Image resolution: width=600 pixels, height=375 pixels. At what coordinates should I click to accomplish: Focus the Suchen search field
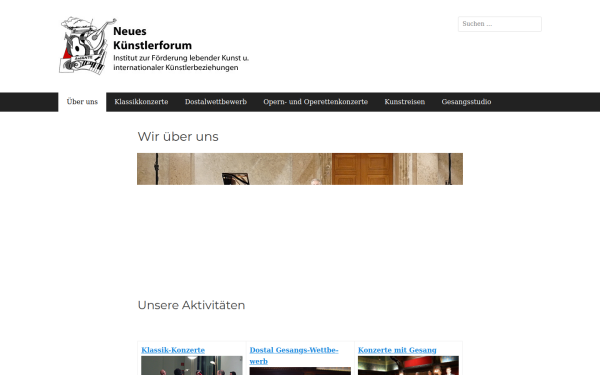click(499, 24)
